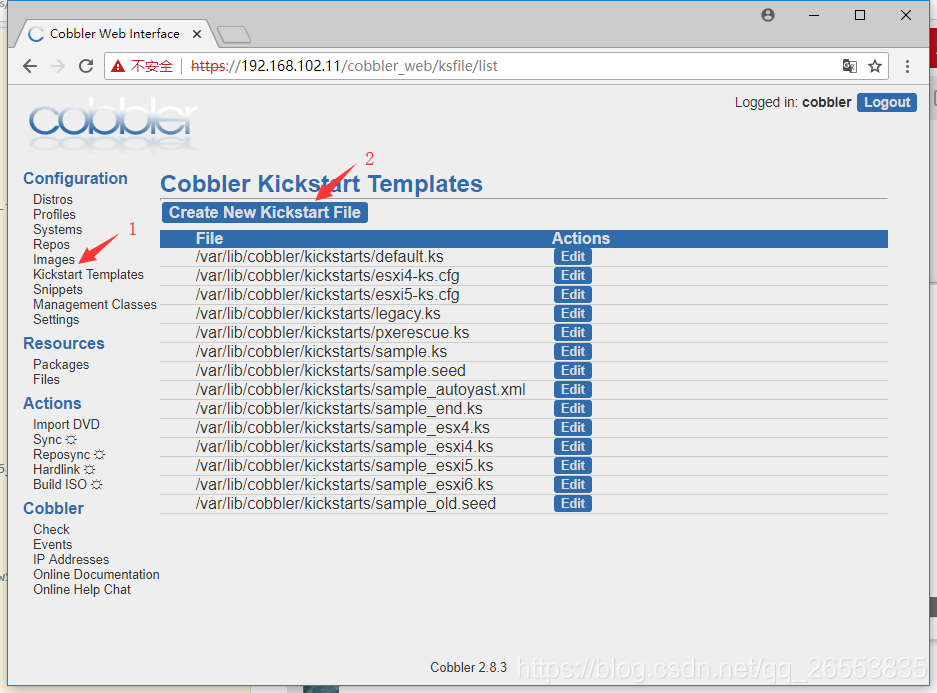937x693 pixels.
Task: Open Distros in Configuration menu
Action: [x=53, y=200]
